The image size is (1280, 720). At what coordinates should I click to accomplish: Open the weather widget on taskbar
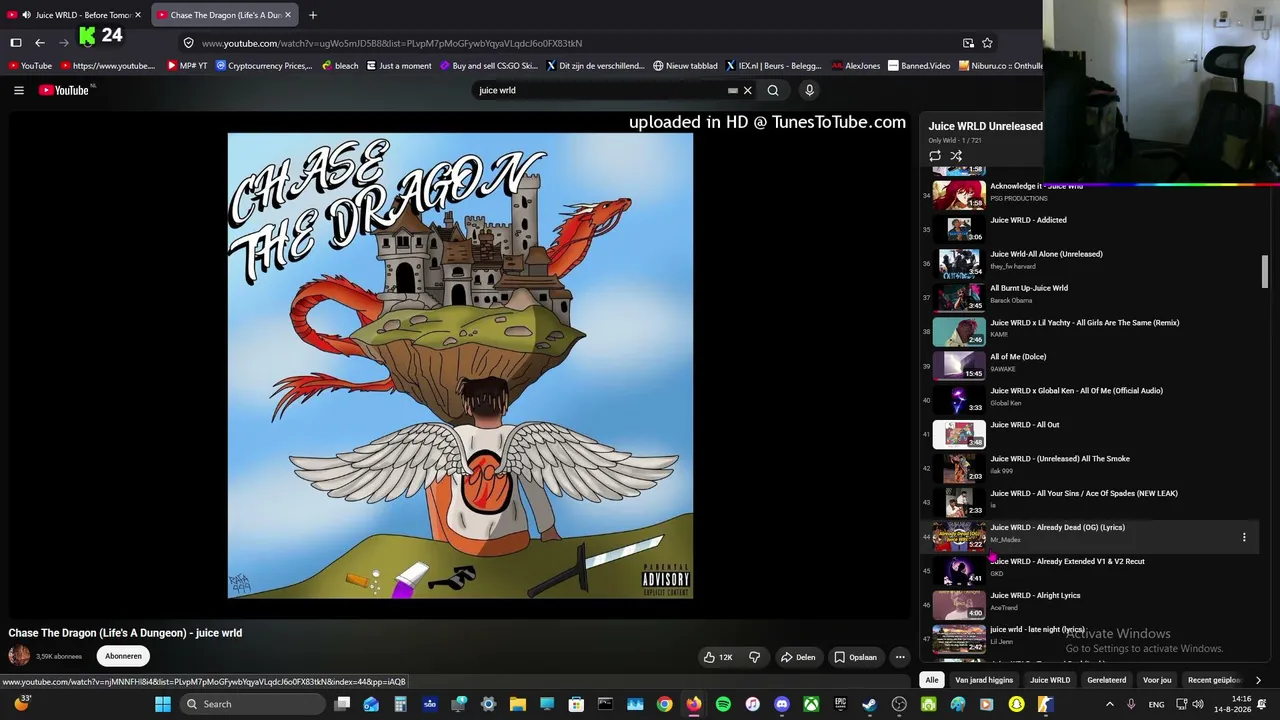click(x=21, y=704)
